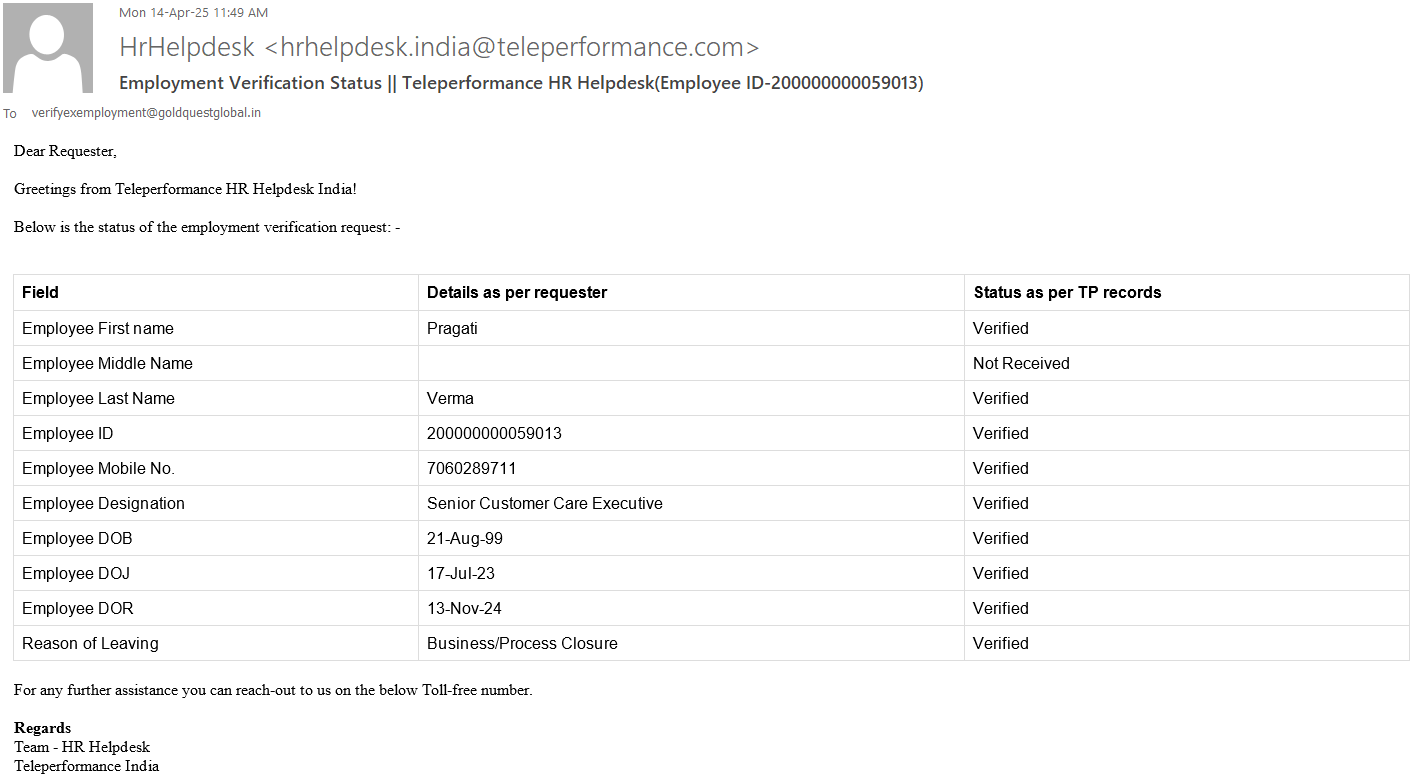Screen dimensions: 1428x779
Task: Click the "Not Received" middle name status
Action: pos(1021,363)
